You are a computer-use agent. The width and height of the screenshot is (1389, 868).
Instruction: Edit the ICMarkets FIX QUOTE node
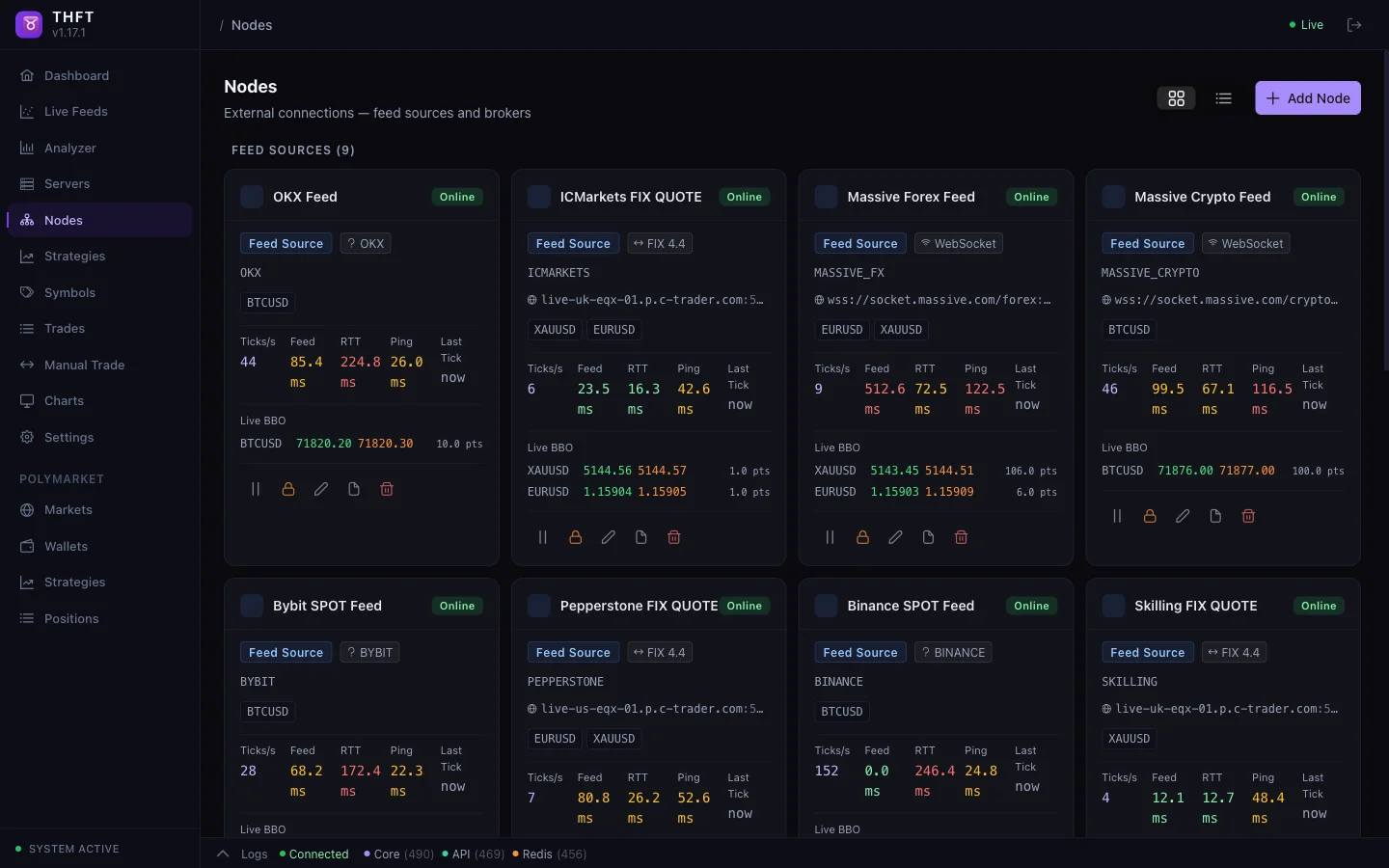[609, 537]
